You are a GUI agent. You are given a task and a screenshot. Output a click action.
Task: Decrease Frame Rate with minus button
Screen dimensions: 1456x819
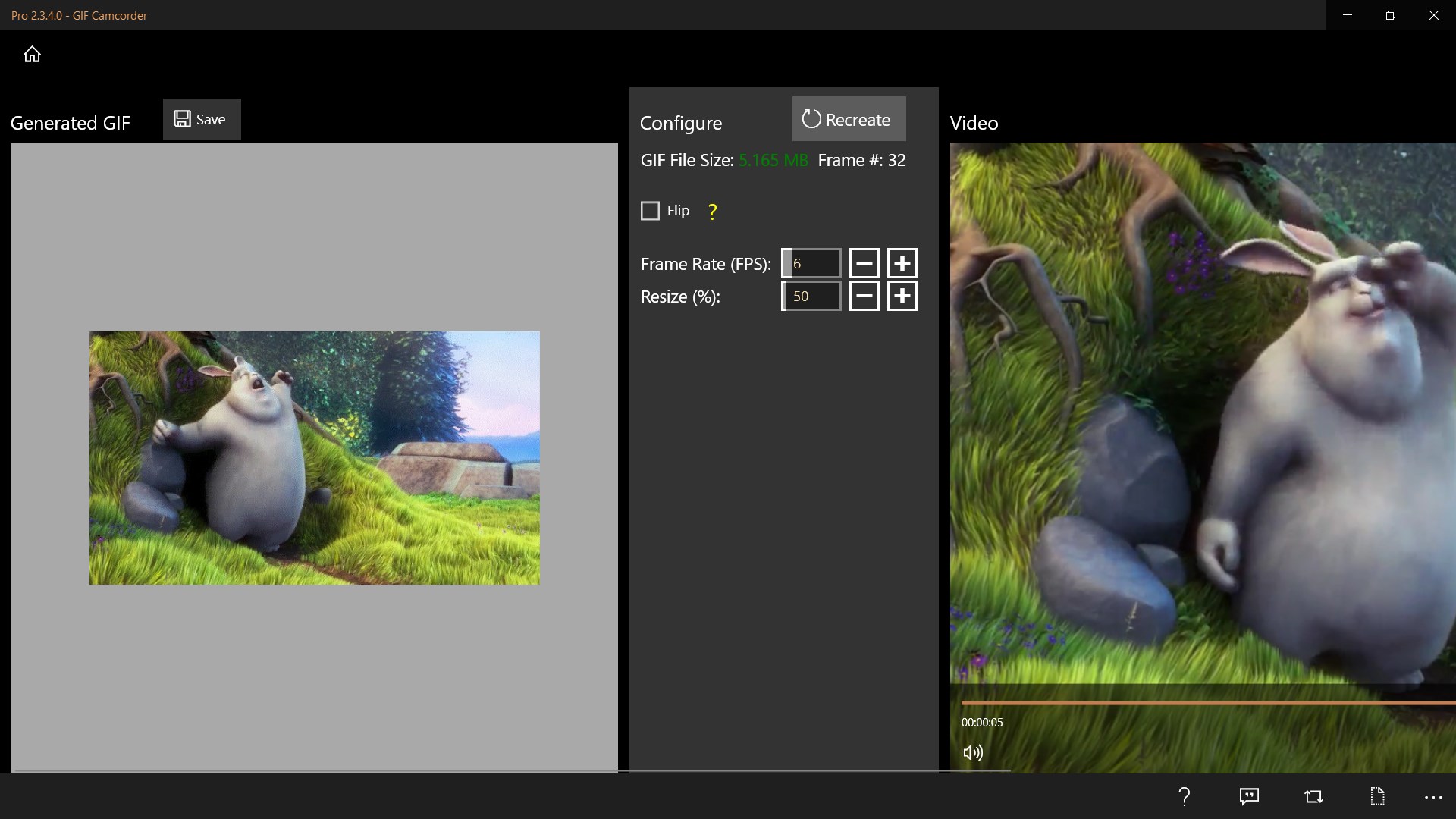point(864,263)
